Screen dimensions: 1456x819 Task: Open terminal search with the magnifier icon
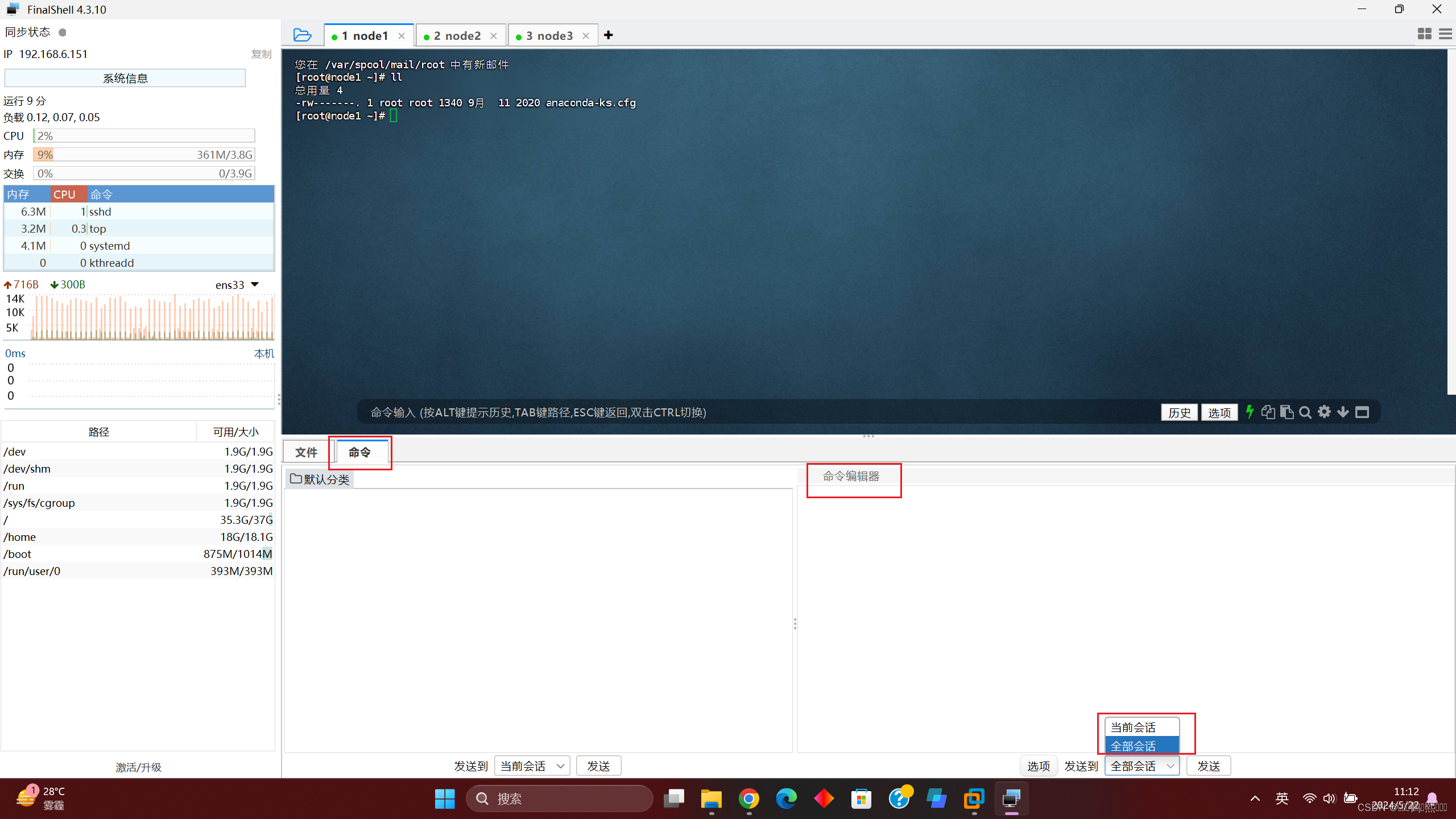(1305, 412)
